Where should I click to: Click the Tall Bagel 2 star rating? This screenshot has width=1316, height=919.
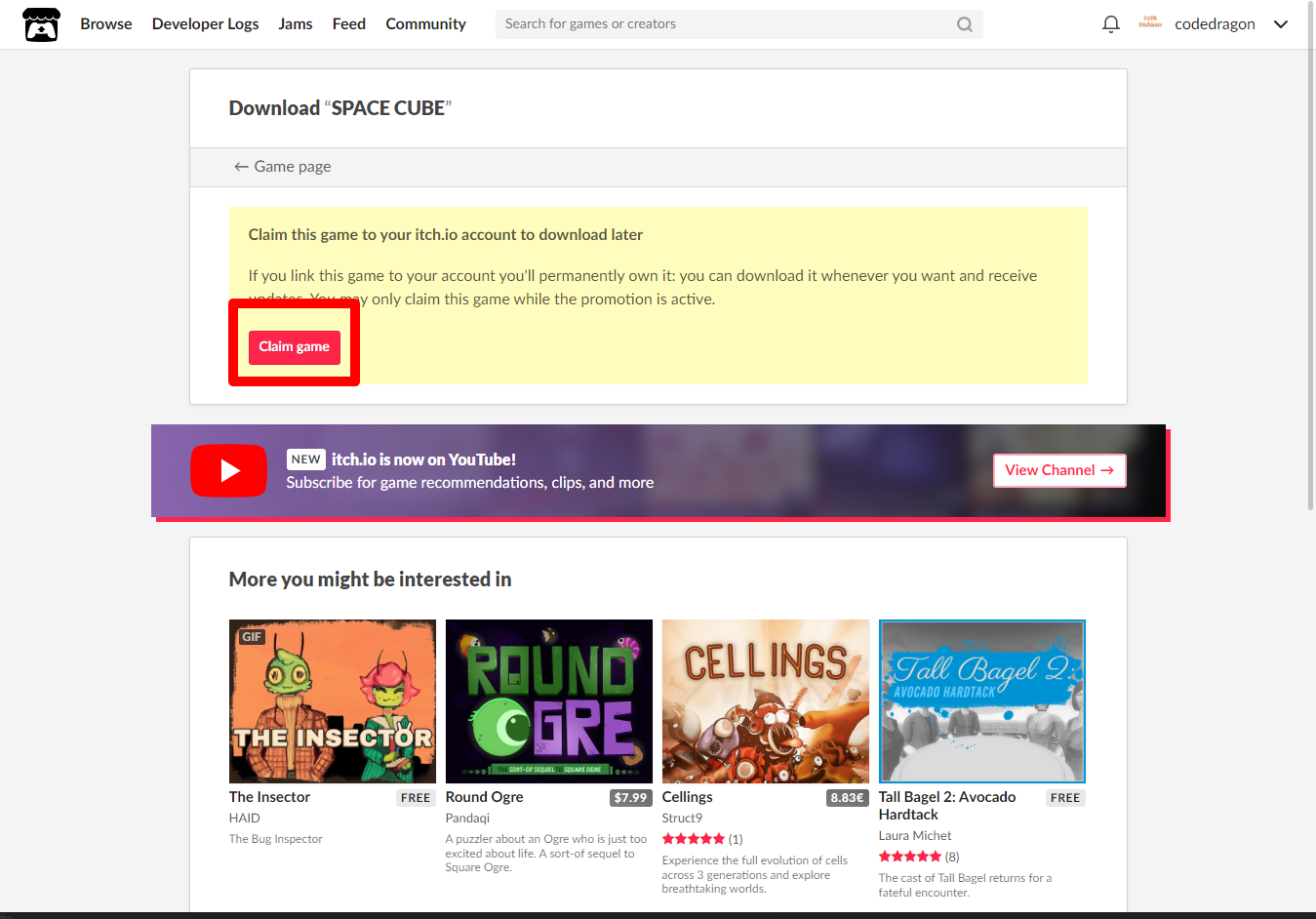point(910,857)
